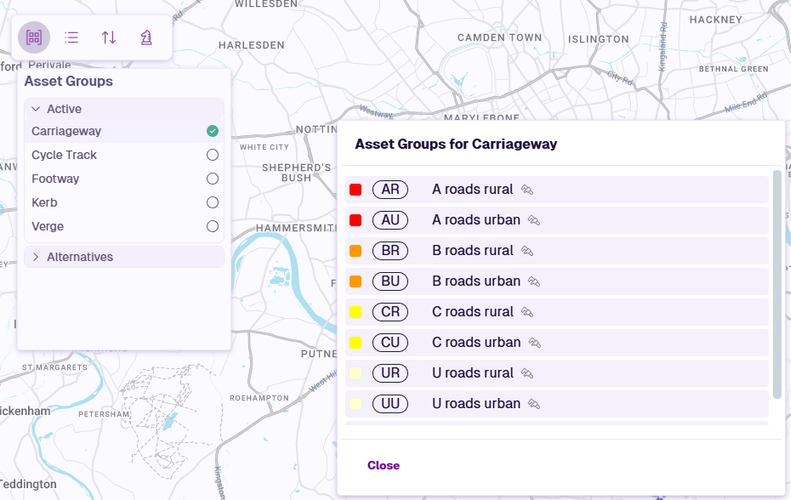
Task: Click the Teddington map label
Action: 28,484
